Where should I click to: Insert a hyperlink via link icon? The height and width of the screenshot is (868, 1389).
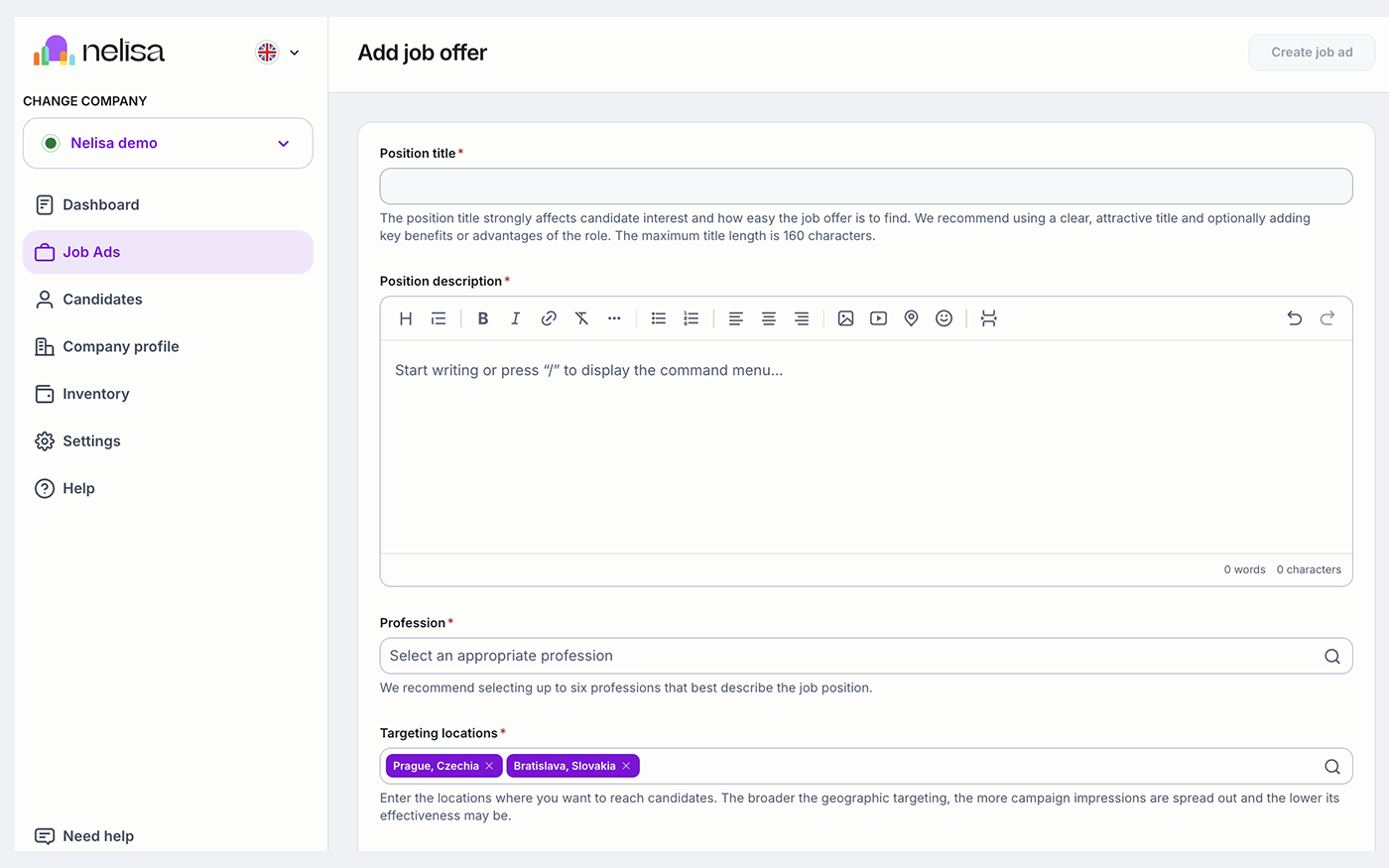point(549,318)
